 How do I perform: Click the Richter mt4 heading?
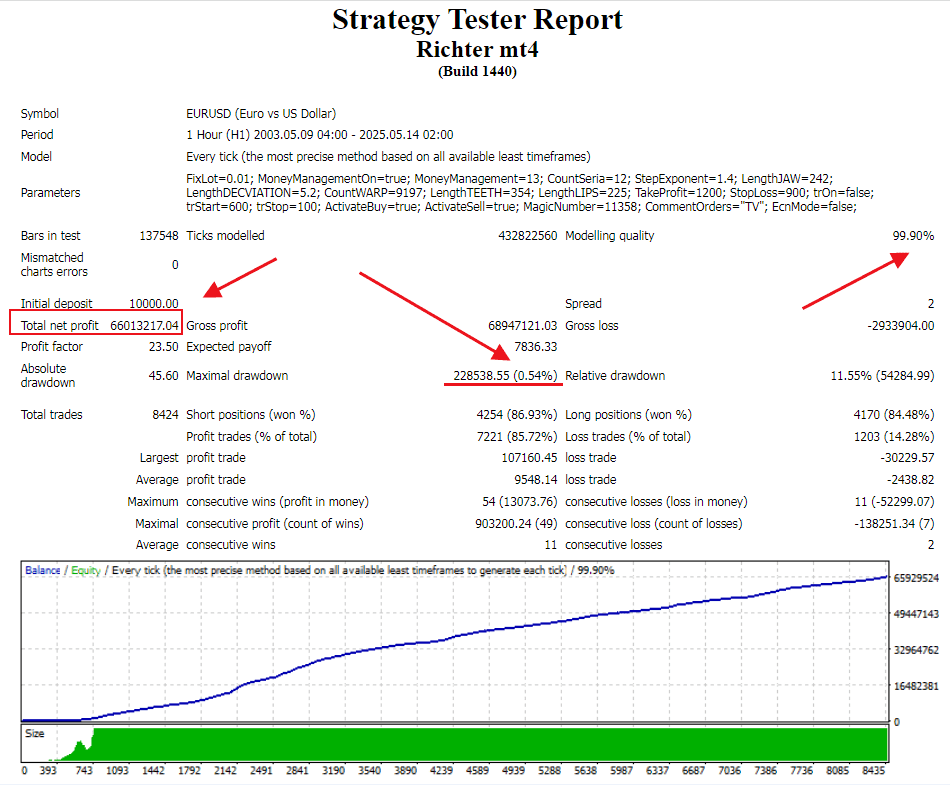coord(477,48)
